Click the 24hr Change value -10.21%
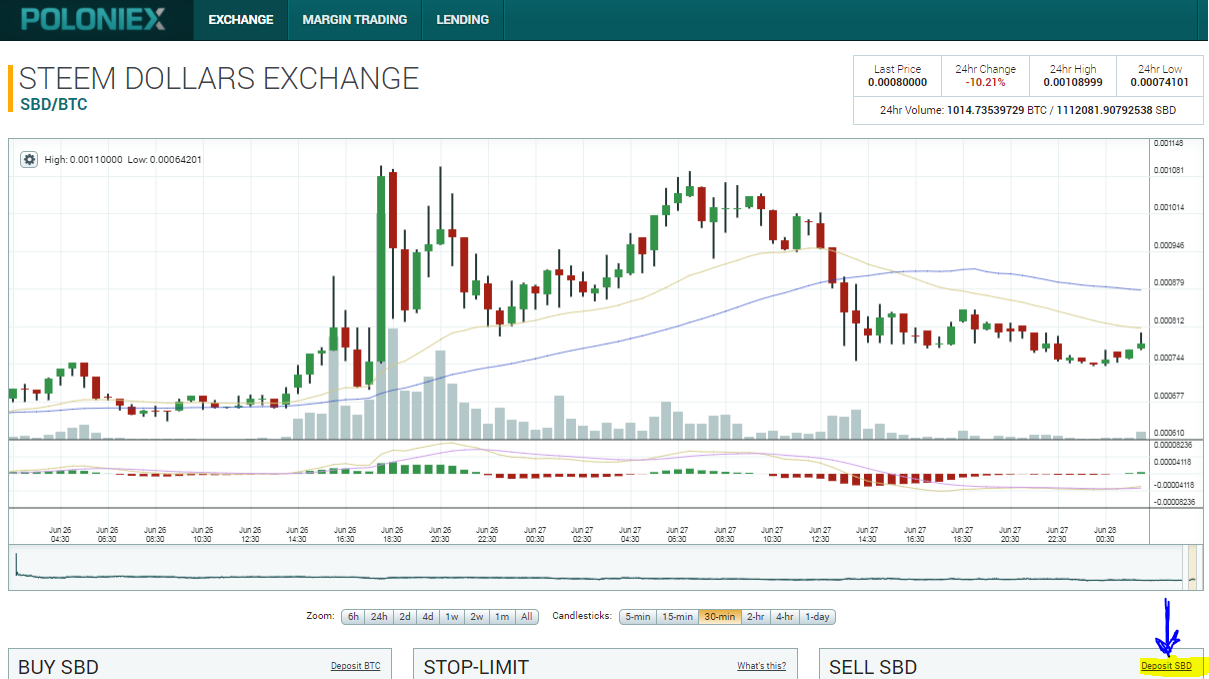The image size is (1209, 679). coord(985,83)
